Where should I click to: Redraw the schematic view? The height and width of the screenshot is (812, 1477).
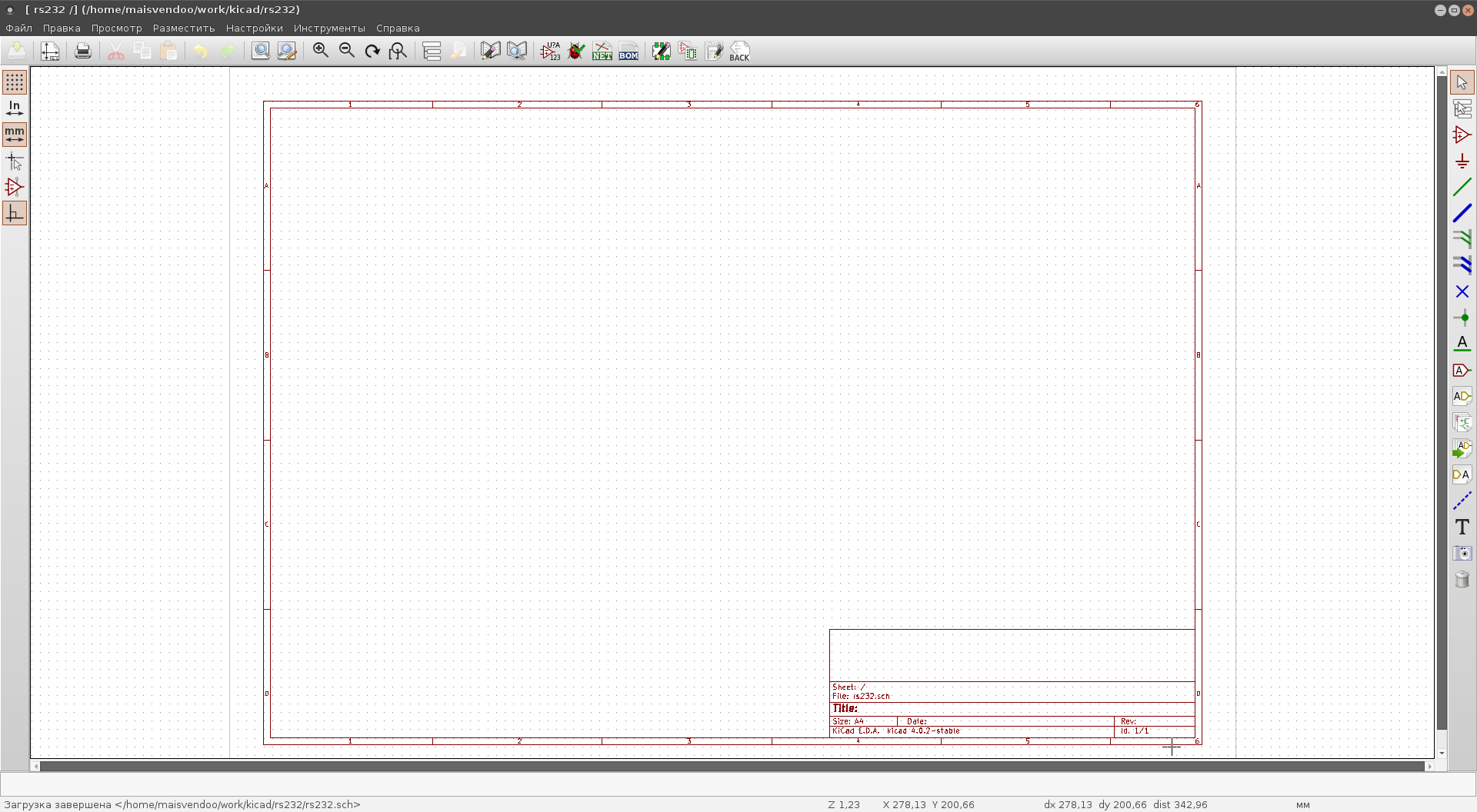pos(372,52)
